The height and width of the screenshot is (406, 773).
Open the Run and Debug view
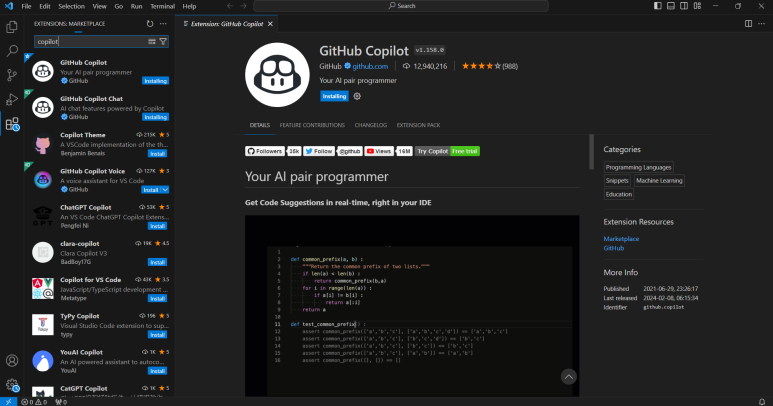(12, 99)
